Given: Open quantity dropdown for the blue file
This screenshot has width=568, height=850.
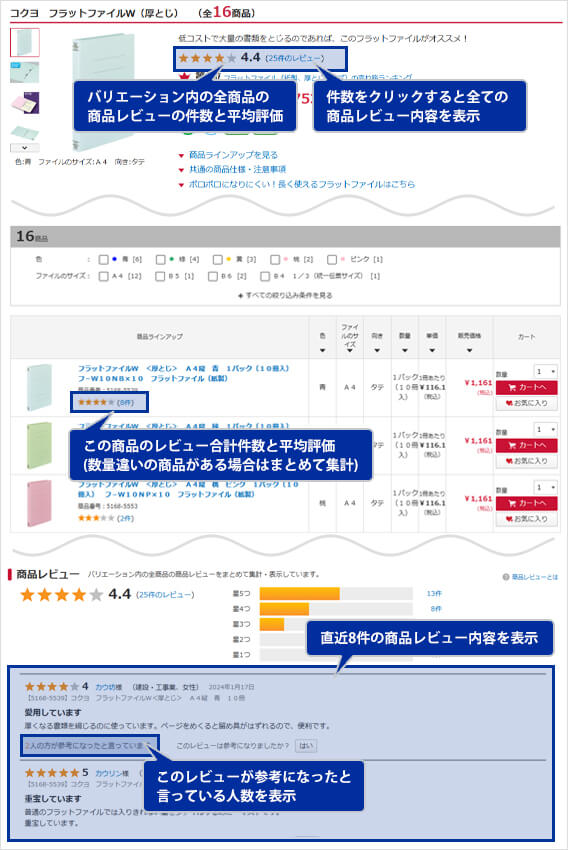Looking at the screenshot, I should tap(545, 371).
